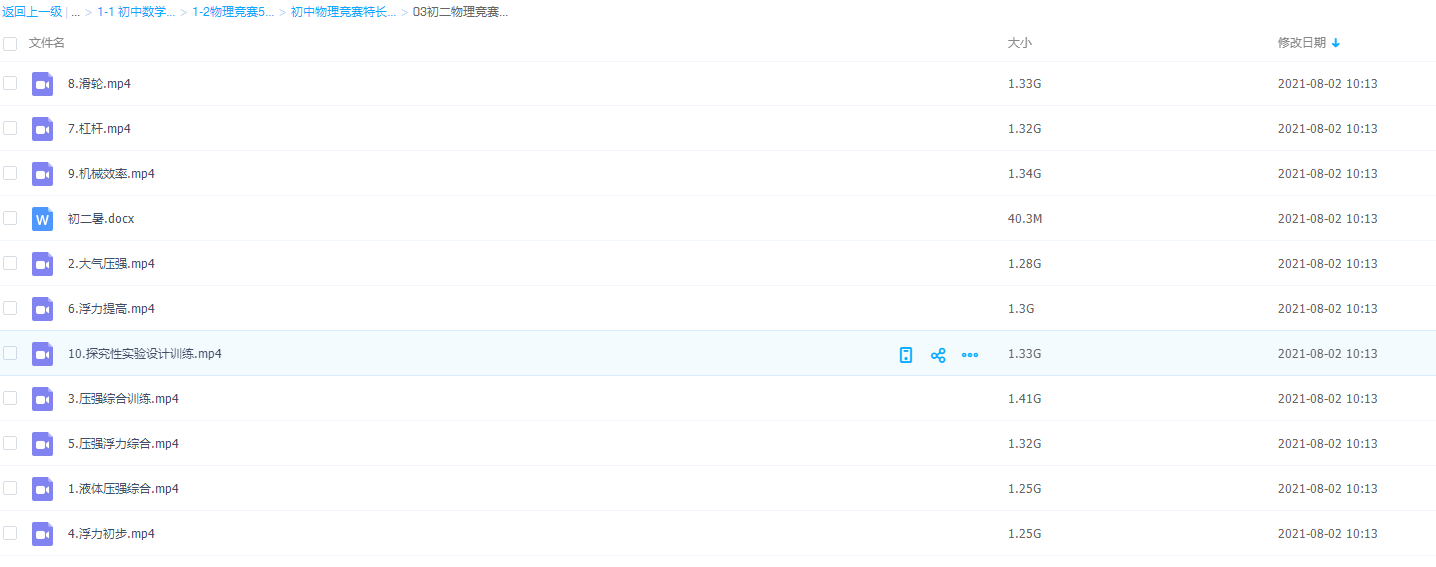This screenshot has height=567, width=1436.
Task: Click the video icon for 4.浮力初步.mp4
Action: 42,534
